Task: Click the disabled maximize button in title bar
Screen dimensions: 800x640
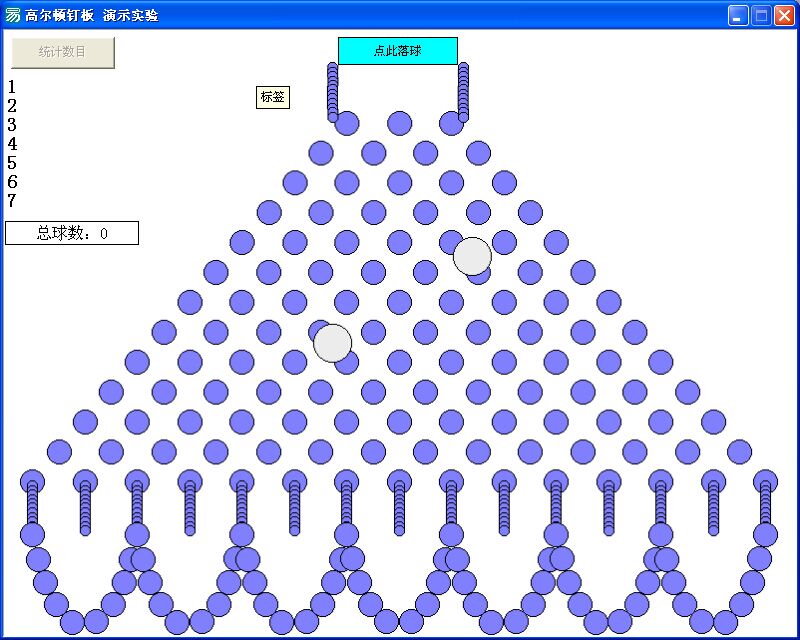Action: coord(761,16)
